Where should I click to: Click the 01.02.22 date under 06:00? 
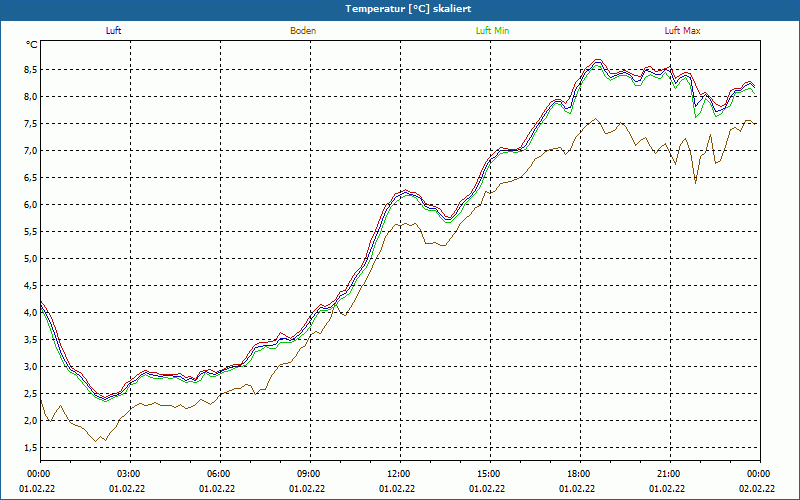[217, 488]
